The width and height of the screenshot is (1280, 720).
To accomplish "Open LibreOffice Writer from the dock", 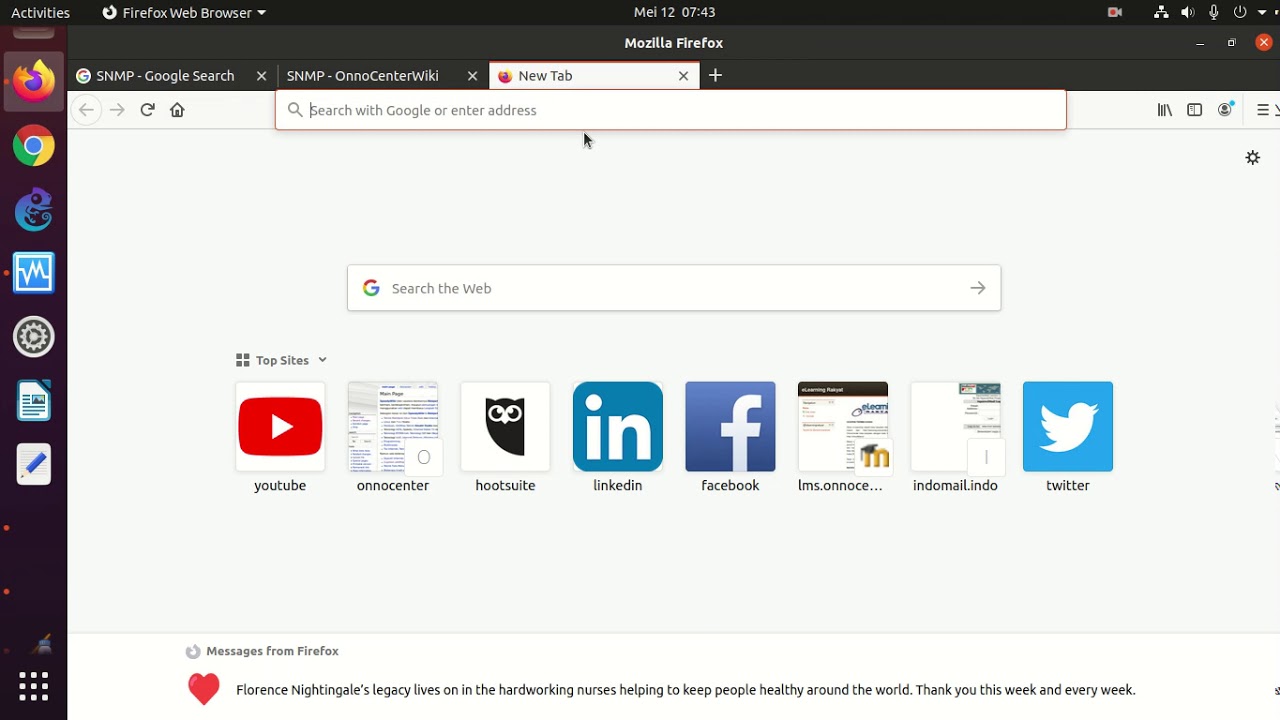I will pyautogui.click(x=33, y=401).
